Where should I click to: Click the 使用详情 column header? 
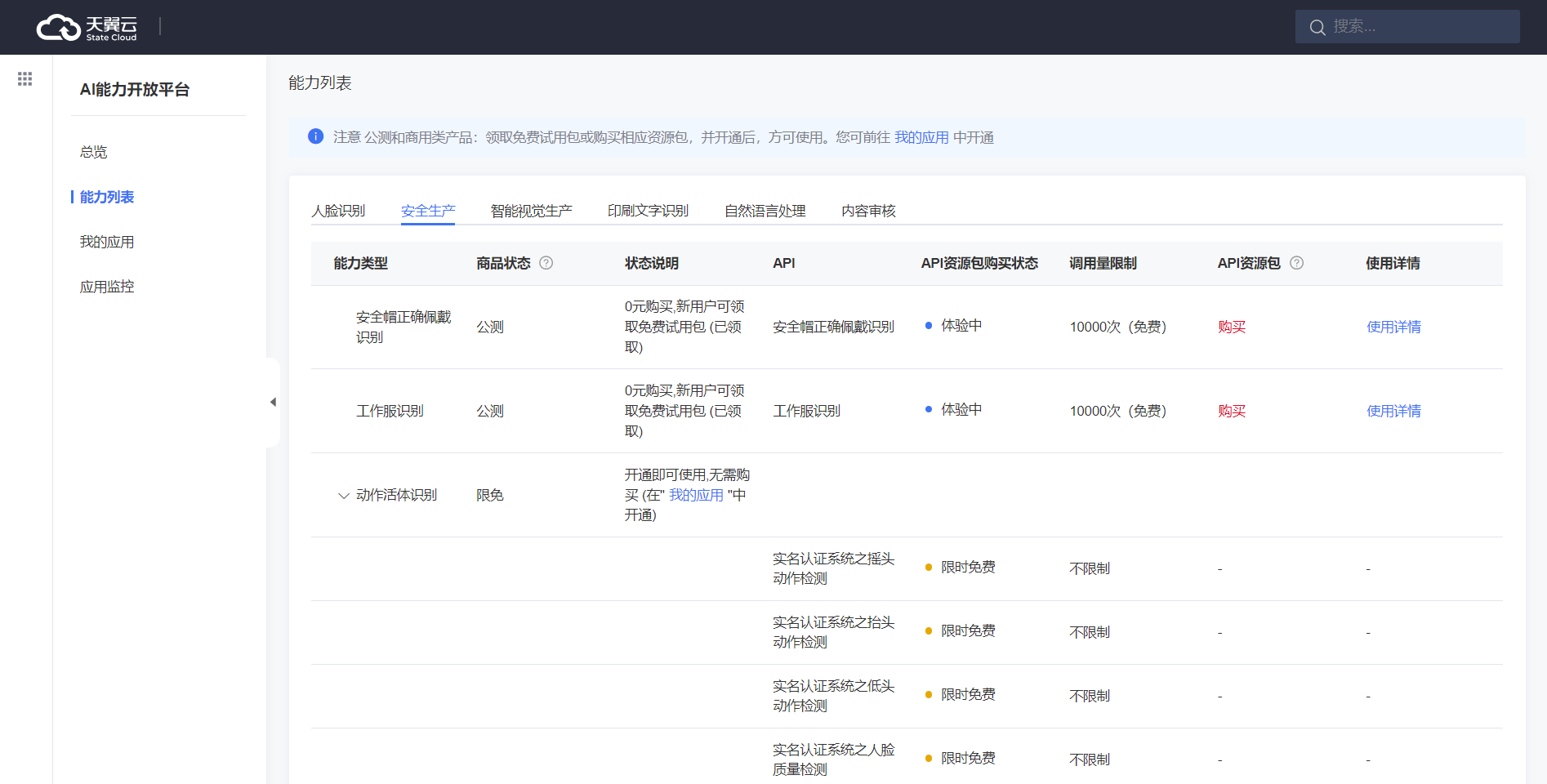pos(1393,263)
